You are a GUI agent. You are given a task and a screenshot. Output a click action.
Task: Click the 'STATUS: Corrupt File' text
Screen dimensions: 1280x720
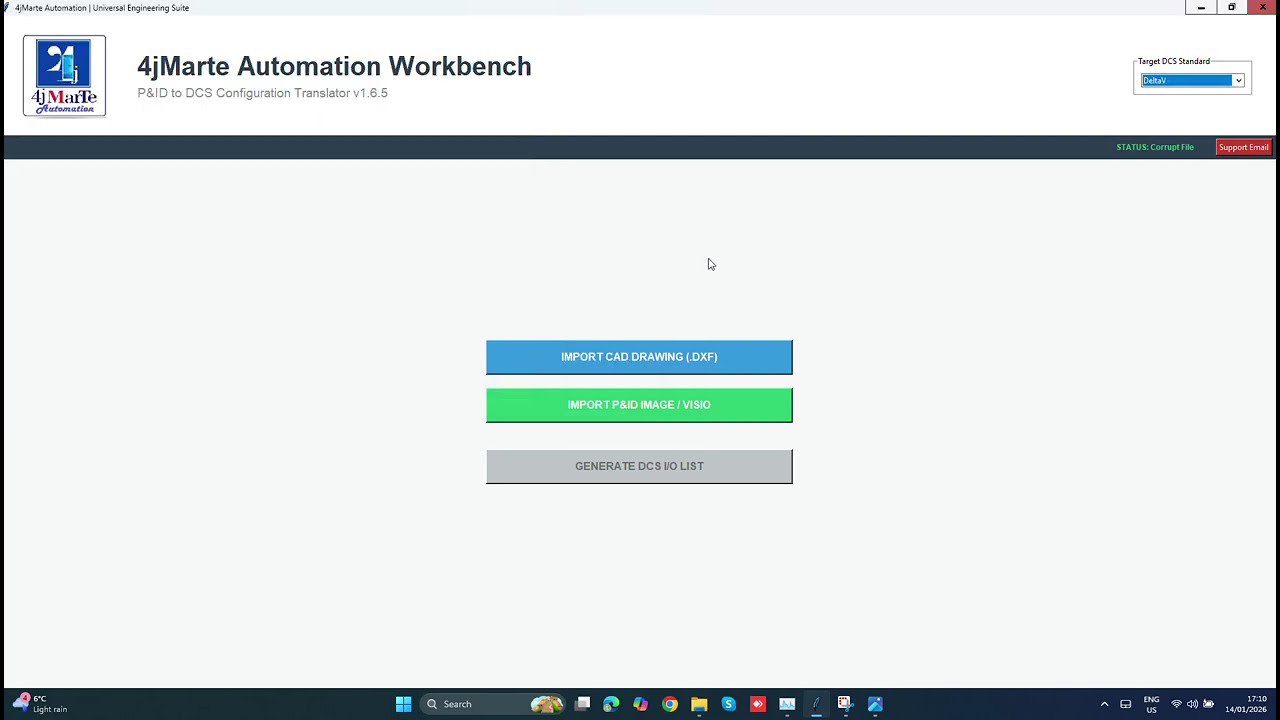pos(1155,147)
